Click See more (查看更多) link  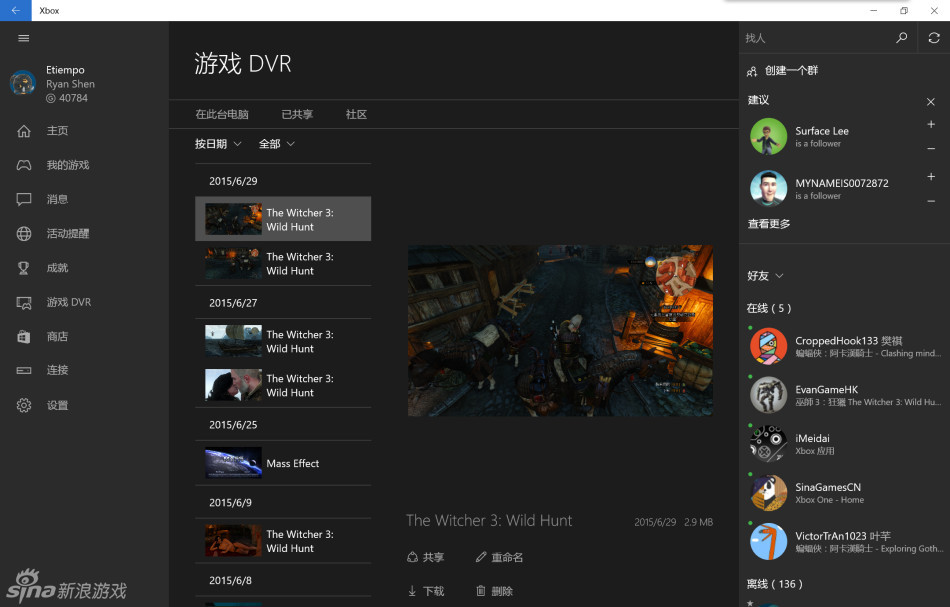coord(769,224)
